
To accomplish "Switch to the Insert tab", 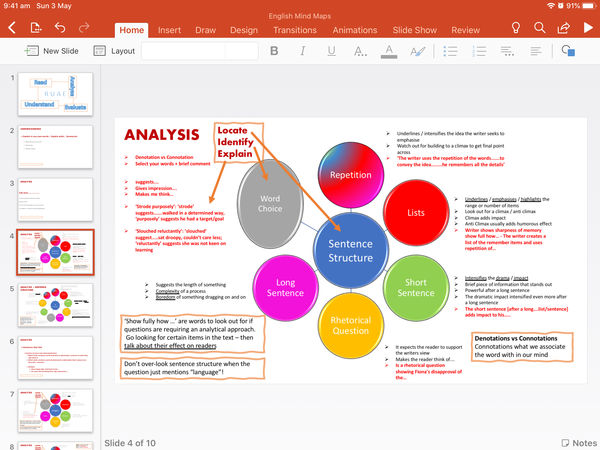I will click(x=169, y=30).
